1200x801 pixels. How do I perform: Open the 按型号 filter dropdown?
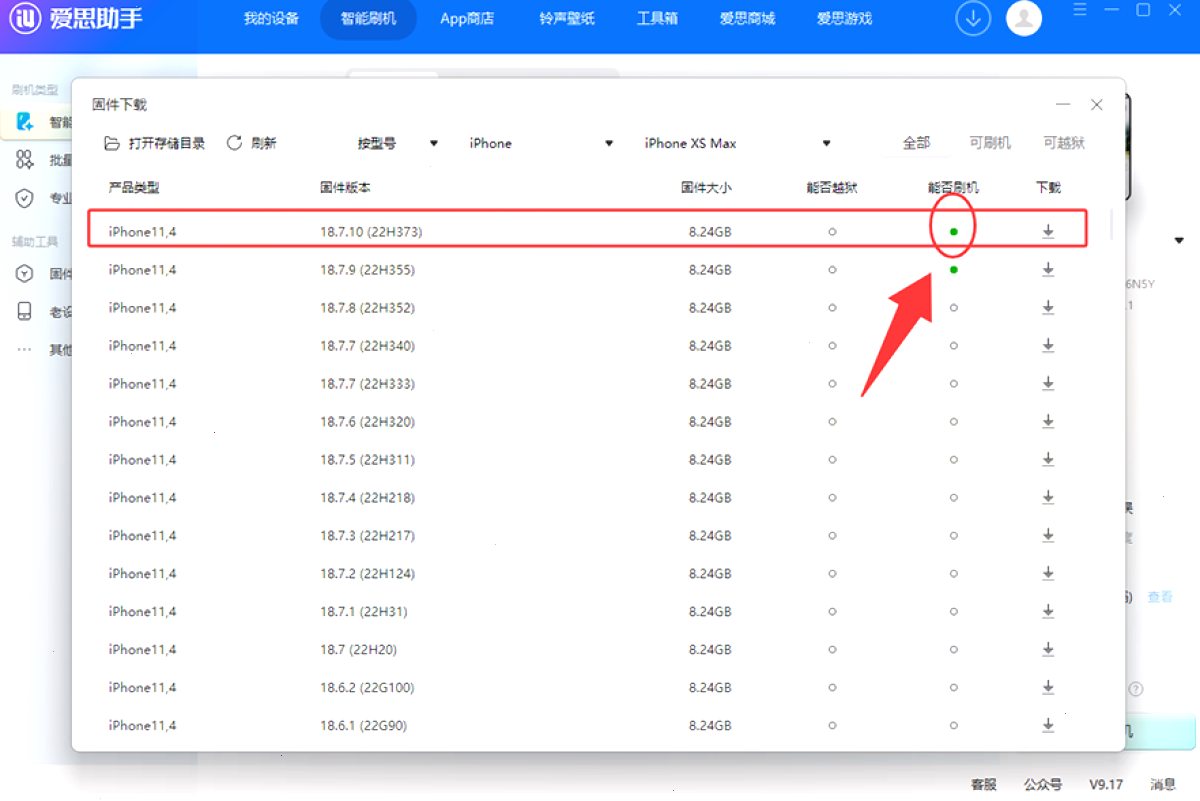398,143
